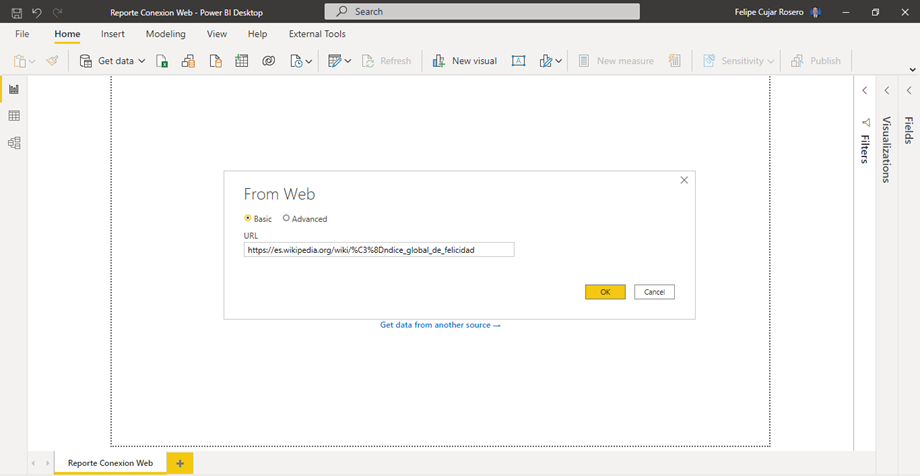
Task: Expand the Fields pane chevron
Action: [x=909, y=90]
